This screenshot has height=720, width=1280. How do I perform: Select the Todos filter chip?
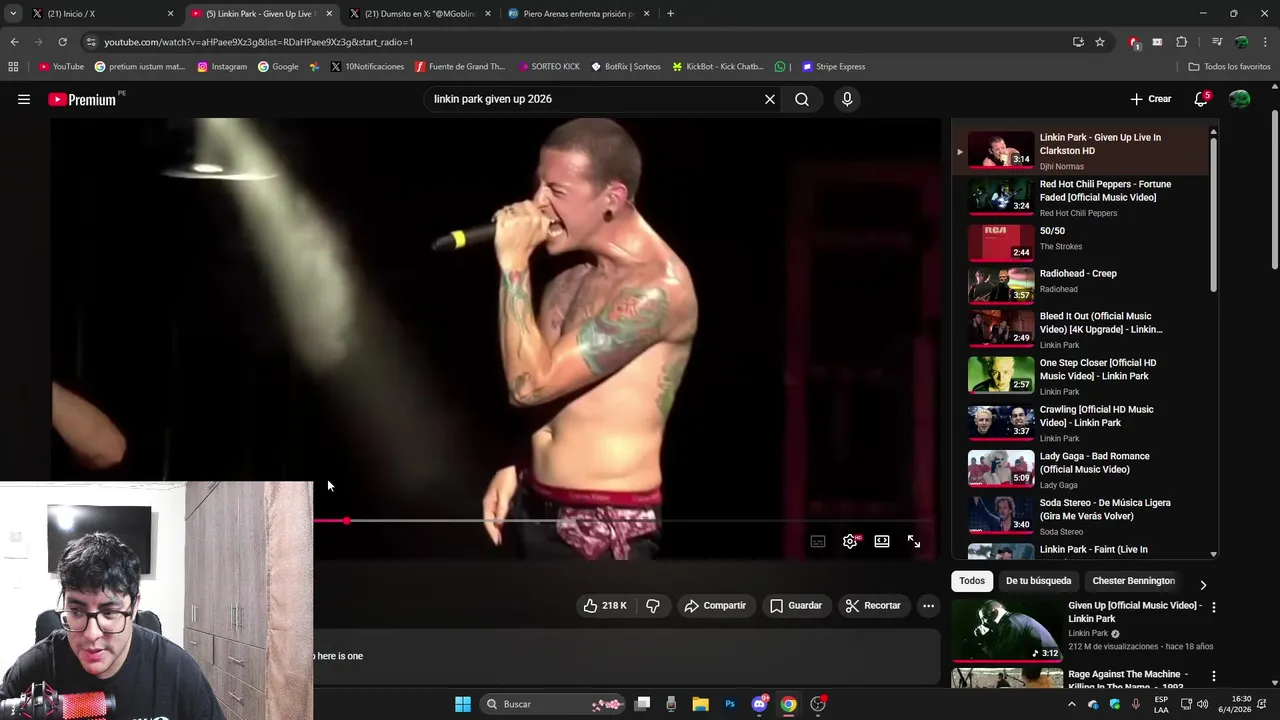972,581
